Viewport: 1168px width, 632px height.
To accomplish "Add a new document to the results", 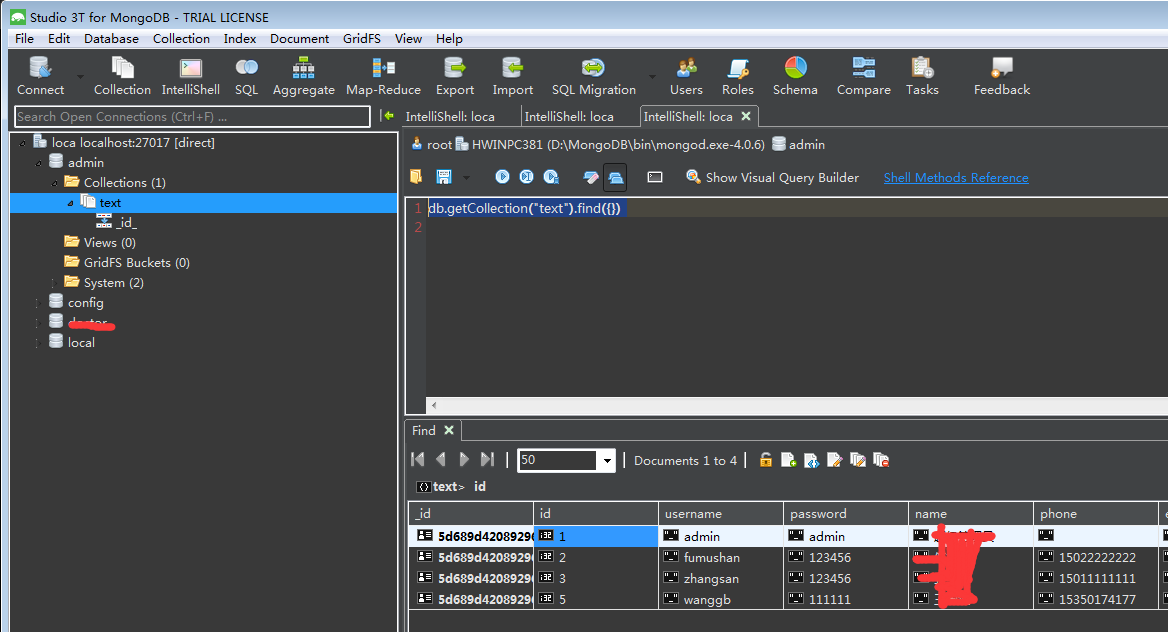I will point(788,459).
